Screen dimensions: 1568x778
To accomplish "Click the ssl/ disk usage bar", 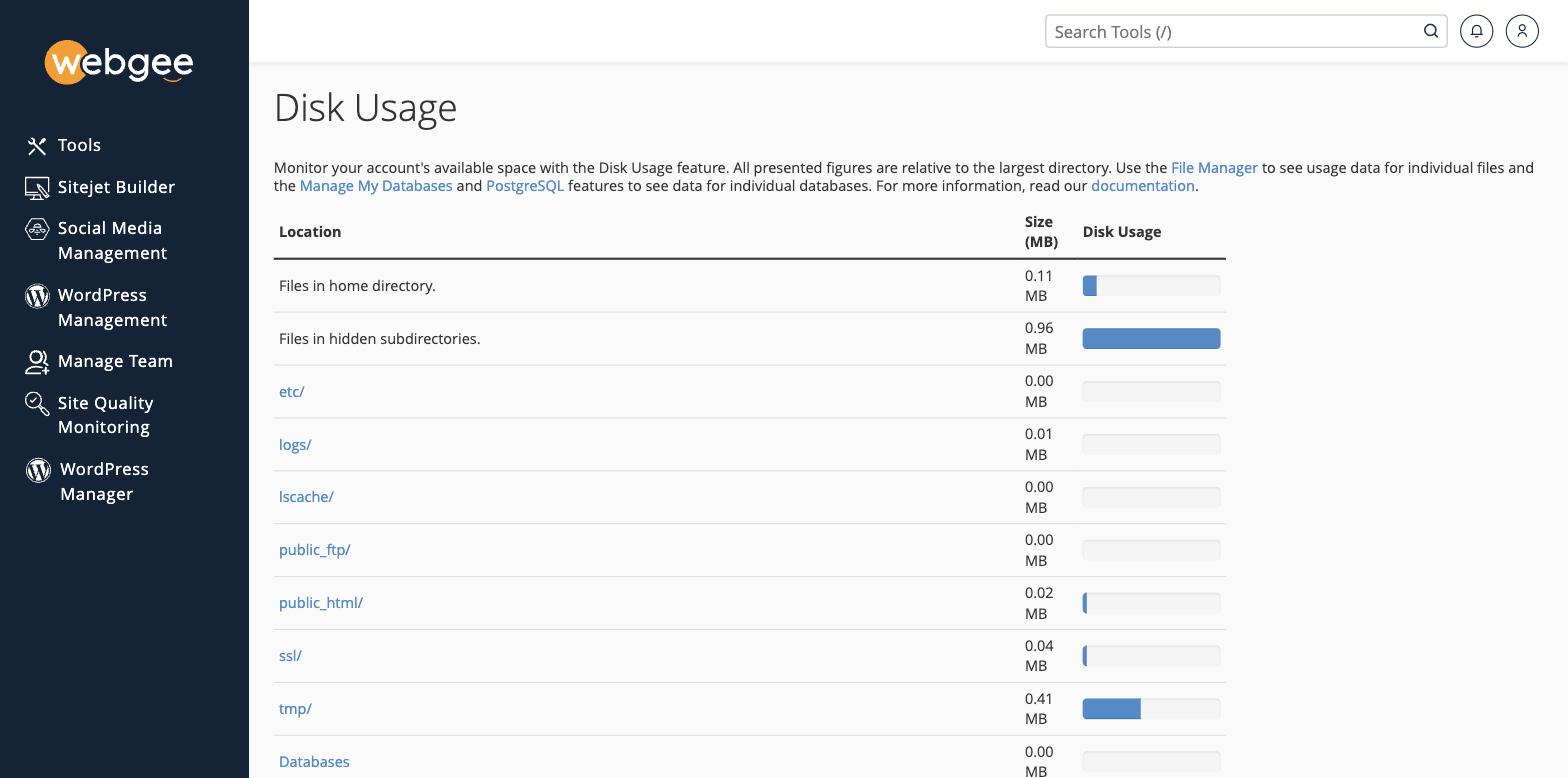I will 1151,656.
